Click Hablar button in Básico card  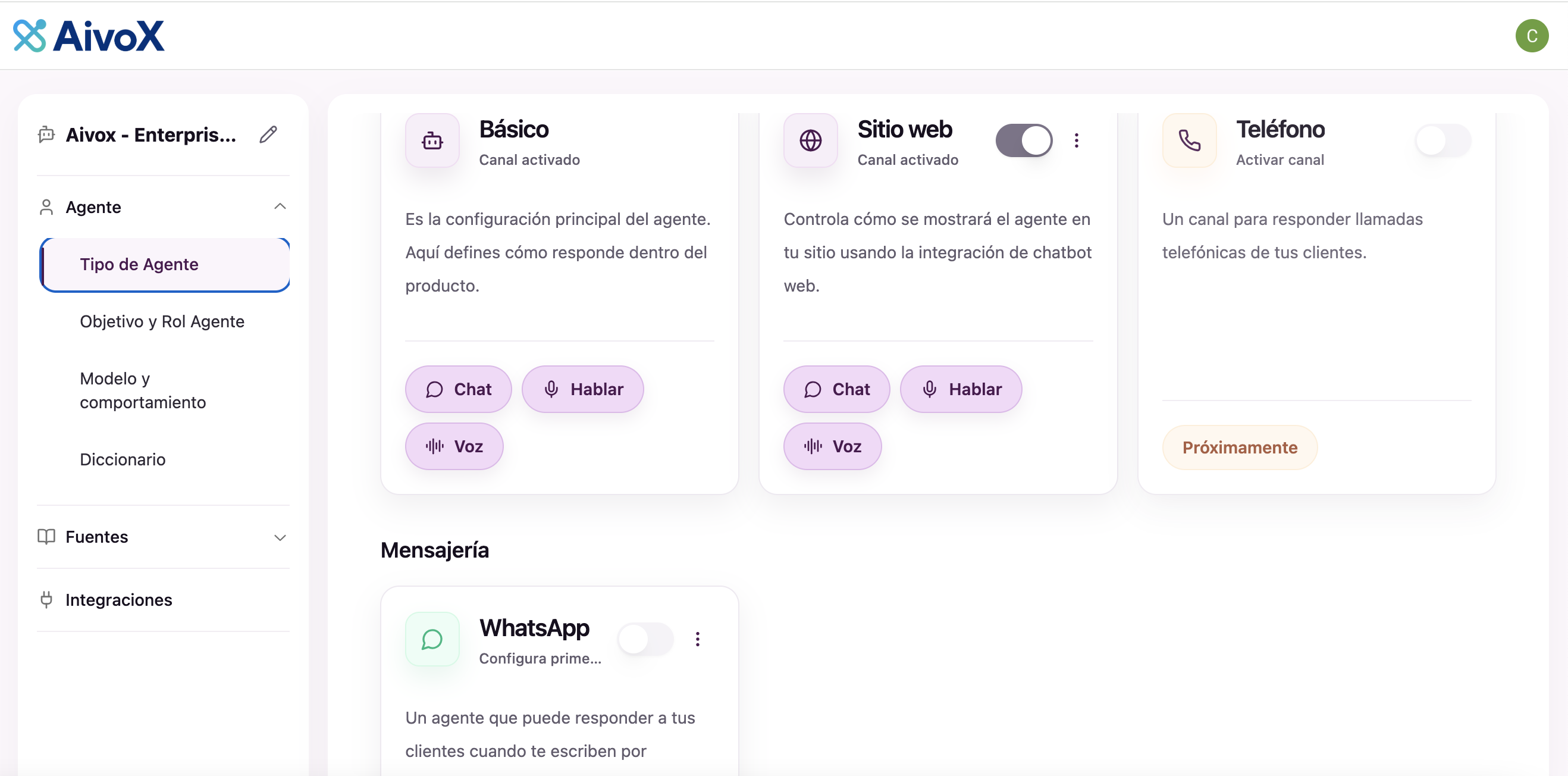click(x=583, y=389)
